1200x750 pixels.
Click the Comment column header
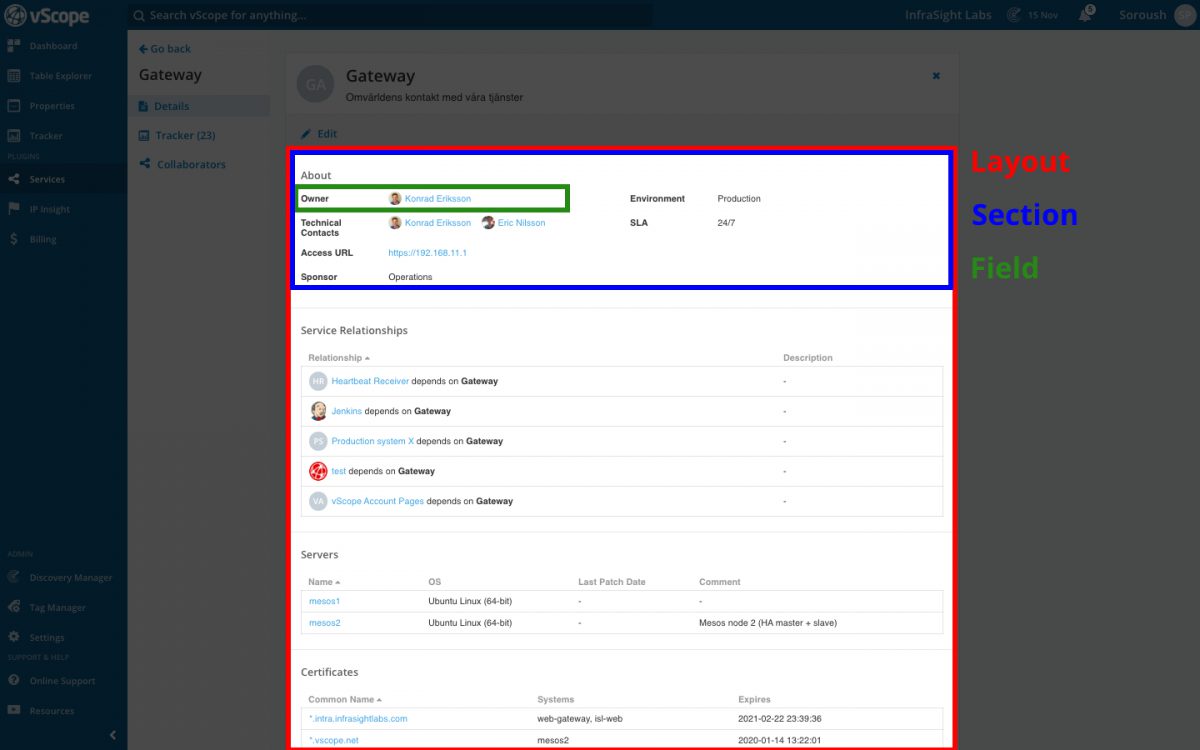click(720, 582)
